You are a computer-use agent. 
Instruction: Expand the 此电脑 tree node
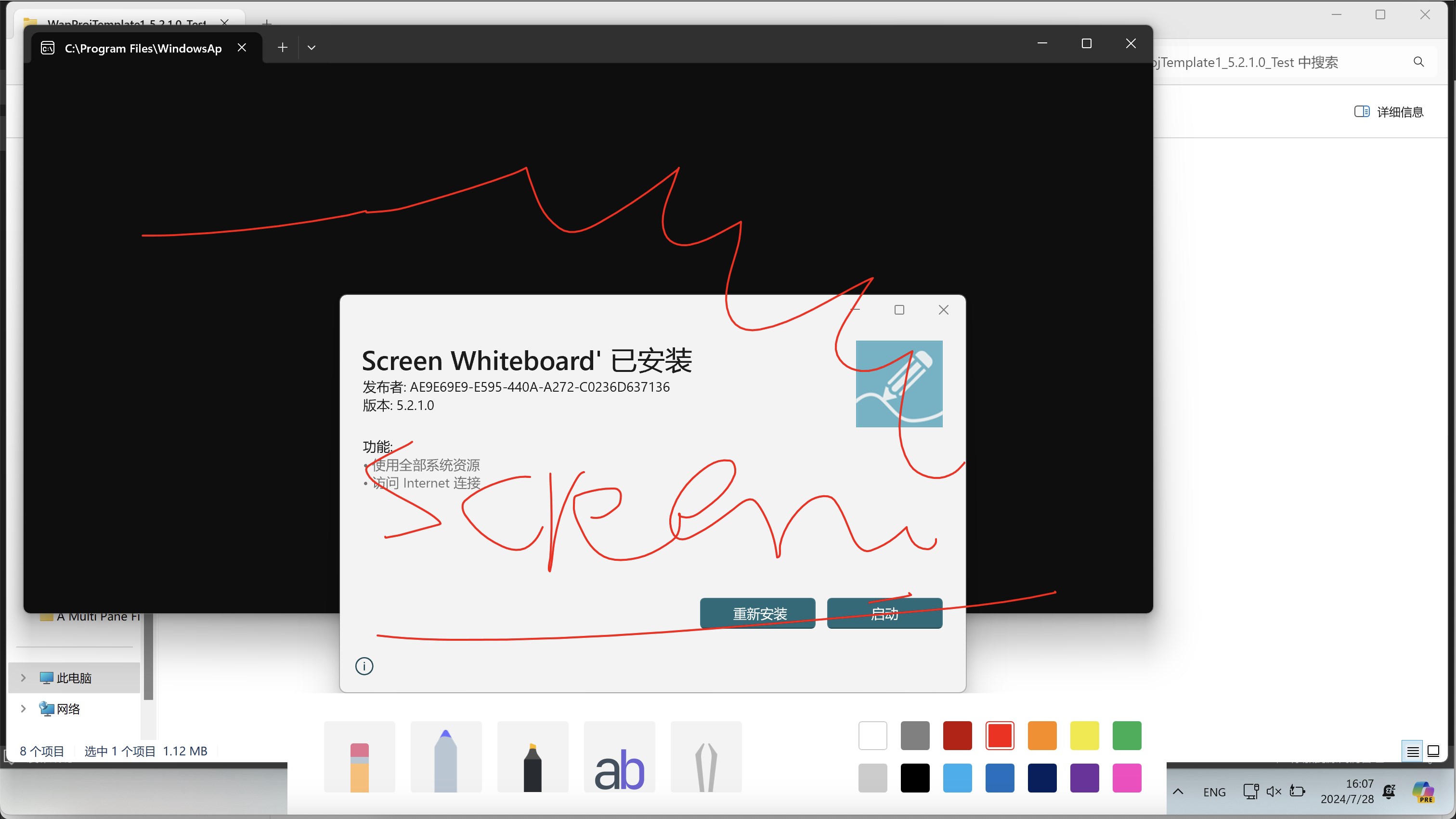[x=23, y=677]
